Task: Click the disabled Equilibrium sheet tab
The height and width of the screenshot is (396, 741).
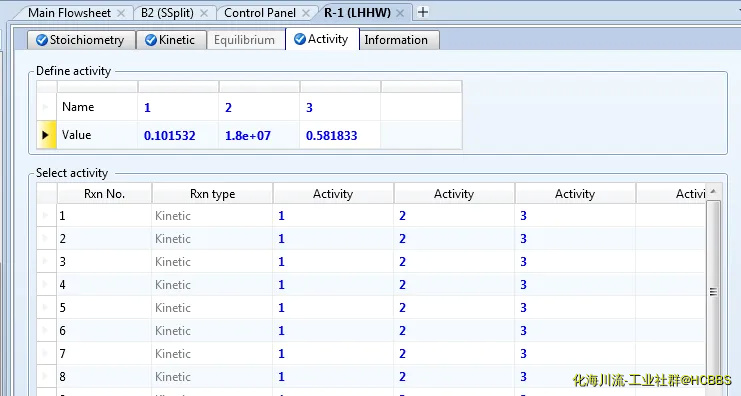Action: tap(245, 40)
